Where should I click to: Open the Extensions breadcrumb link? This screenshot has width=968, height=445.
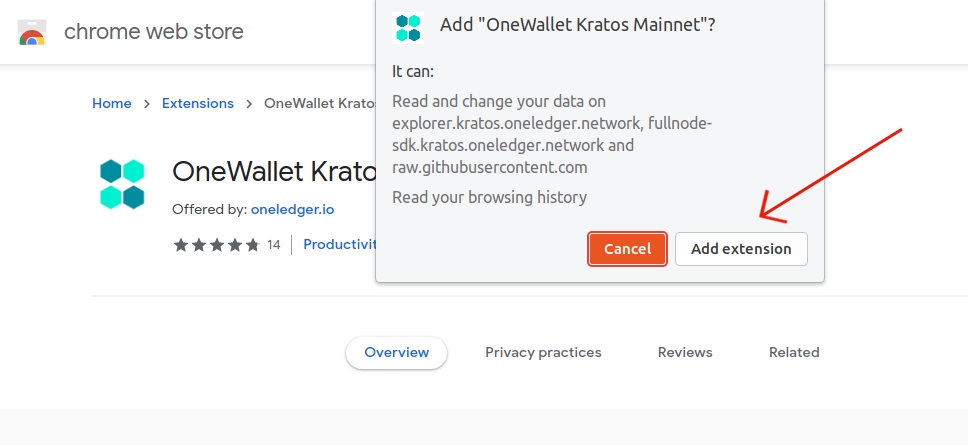click(198, 103)
